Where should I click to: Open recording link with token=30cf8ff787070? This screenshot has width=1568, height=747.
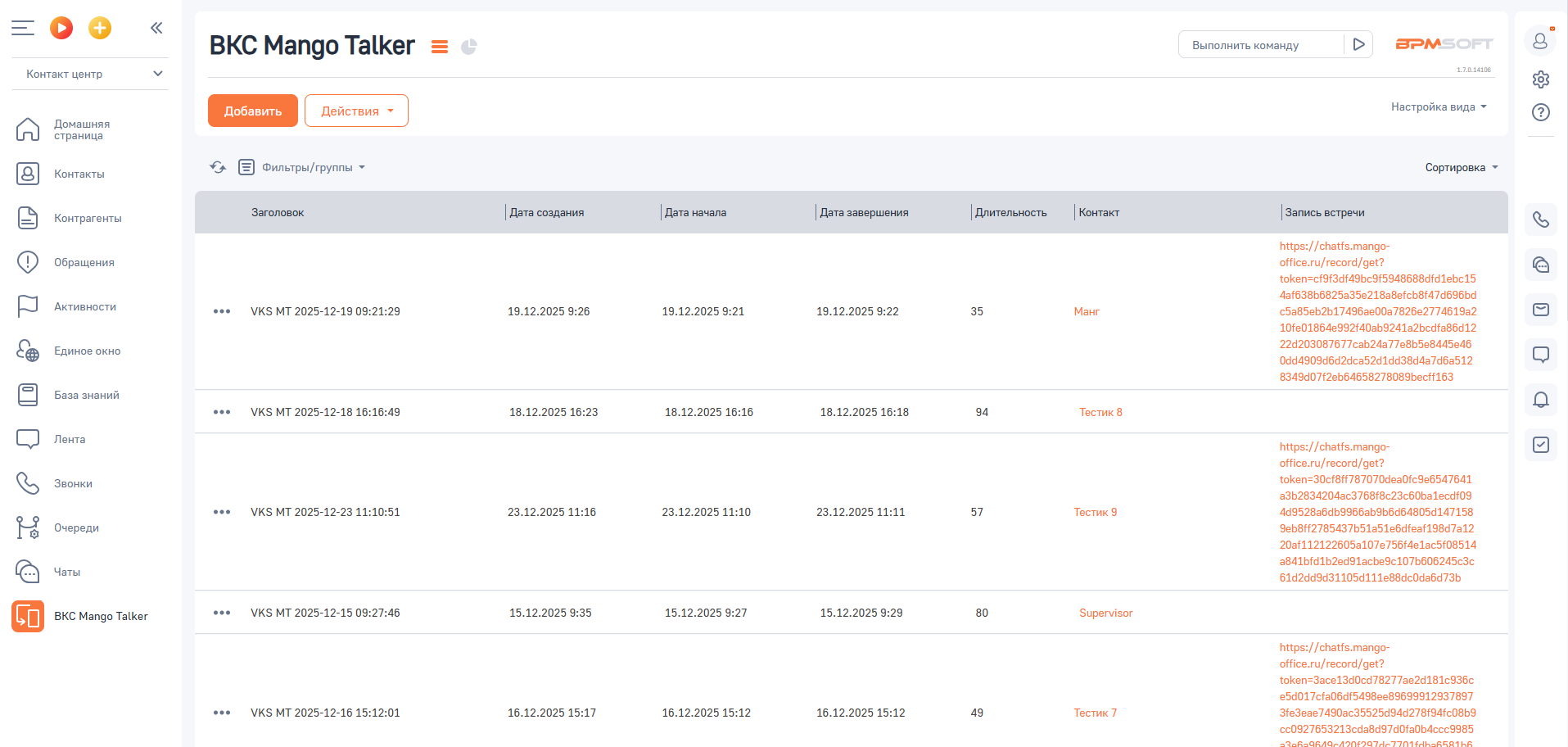pos(1378,512)
